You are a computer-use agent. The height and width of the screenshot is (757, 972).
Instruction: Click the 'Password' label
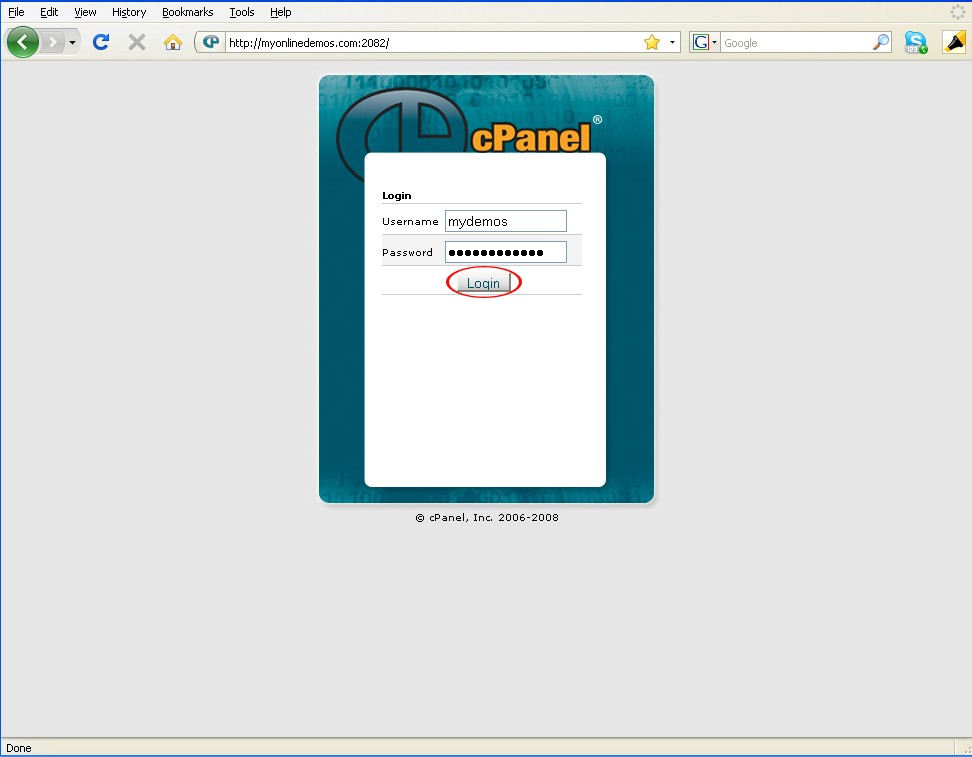pyautogui.click(x=407, y=252)
